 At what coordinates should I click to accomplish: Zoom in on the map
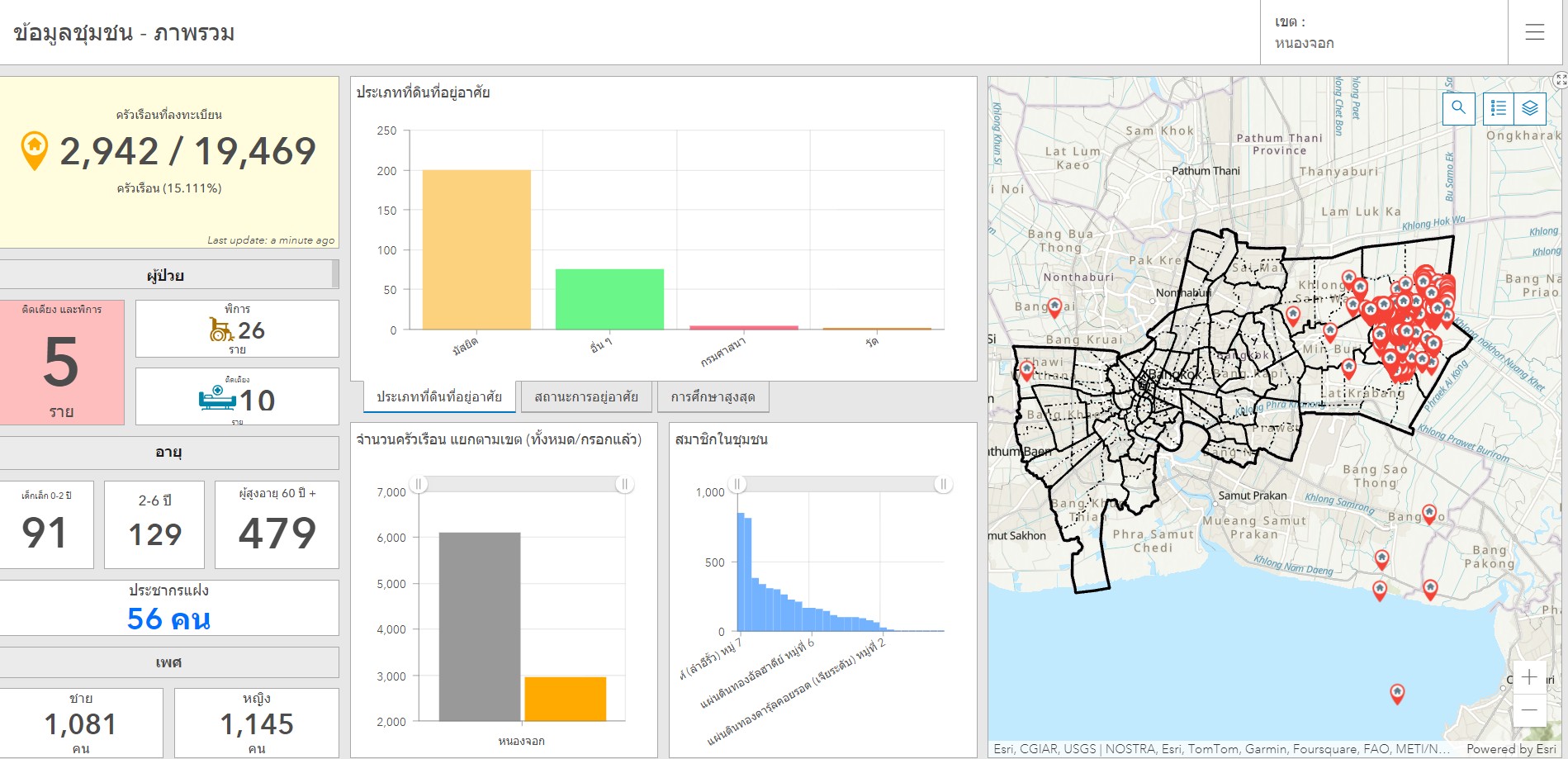(x=1529, y=677)
